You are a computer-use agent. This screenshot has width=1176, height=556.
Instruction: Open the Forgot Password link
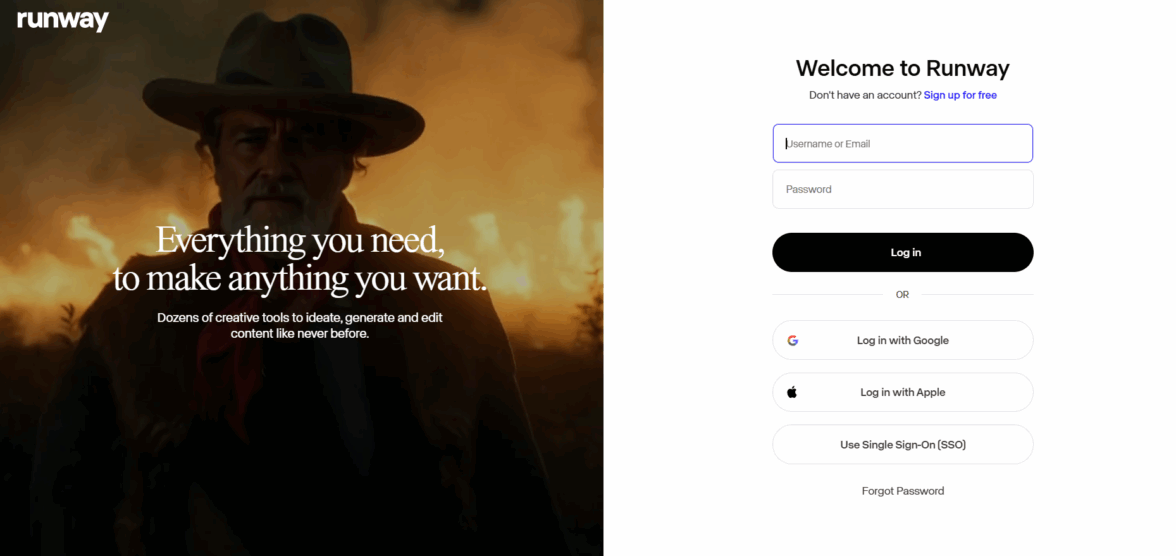[902, 491]
